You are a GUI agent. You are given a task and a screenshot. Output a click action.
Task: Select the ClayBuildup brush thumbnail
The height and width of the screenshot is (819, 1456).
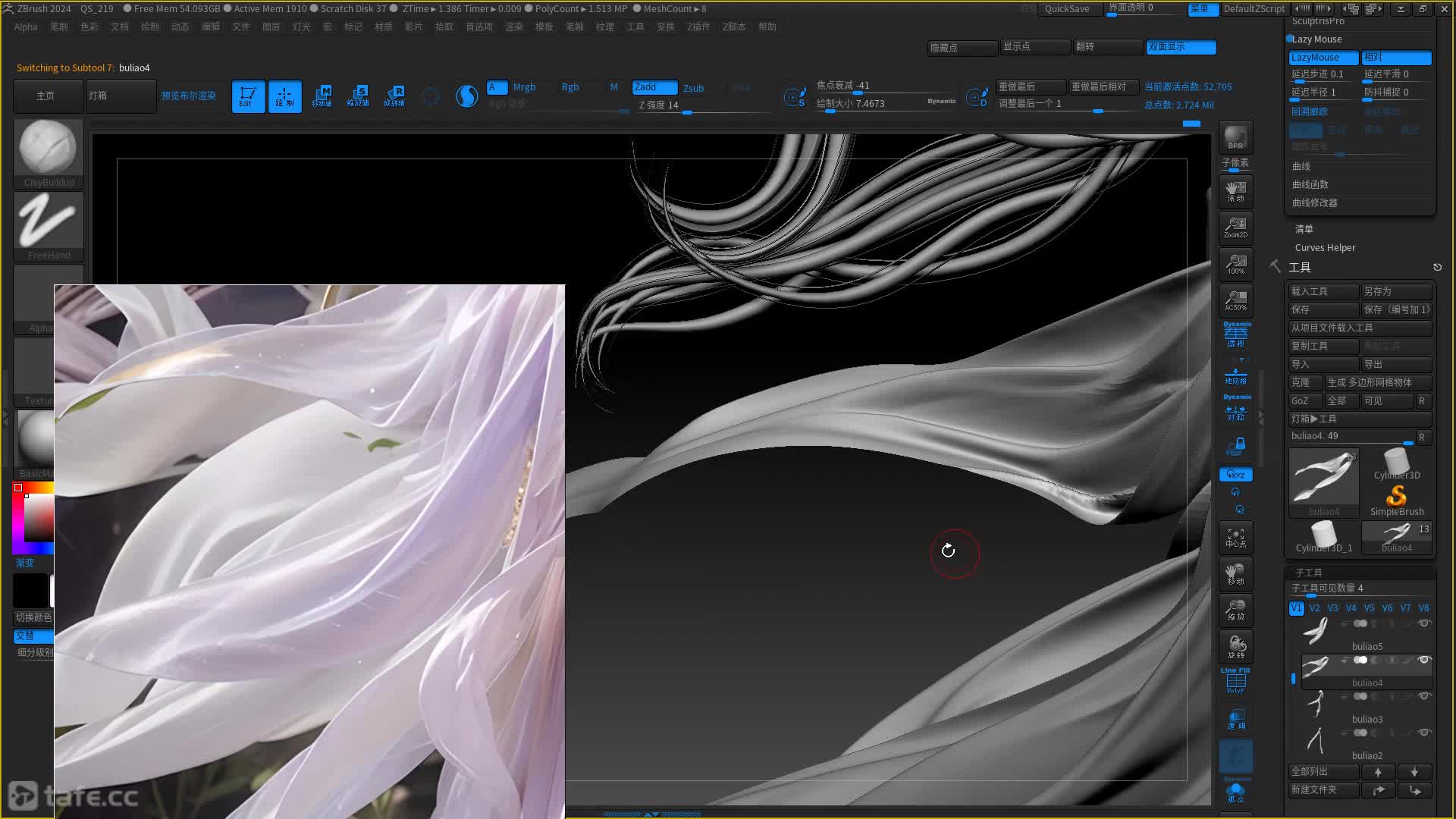pyautogui.click(x=48, y=153)
